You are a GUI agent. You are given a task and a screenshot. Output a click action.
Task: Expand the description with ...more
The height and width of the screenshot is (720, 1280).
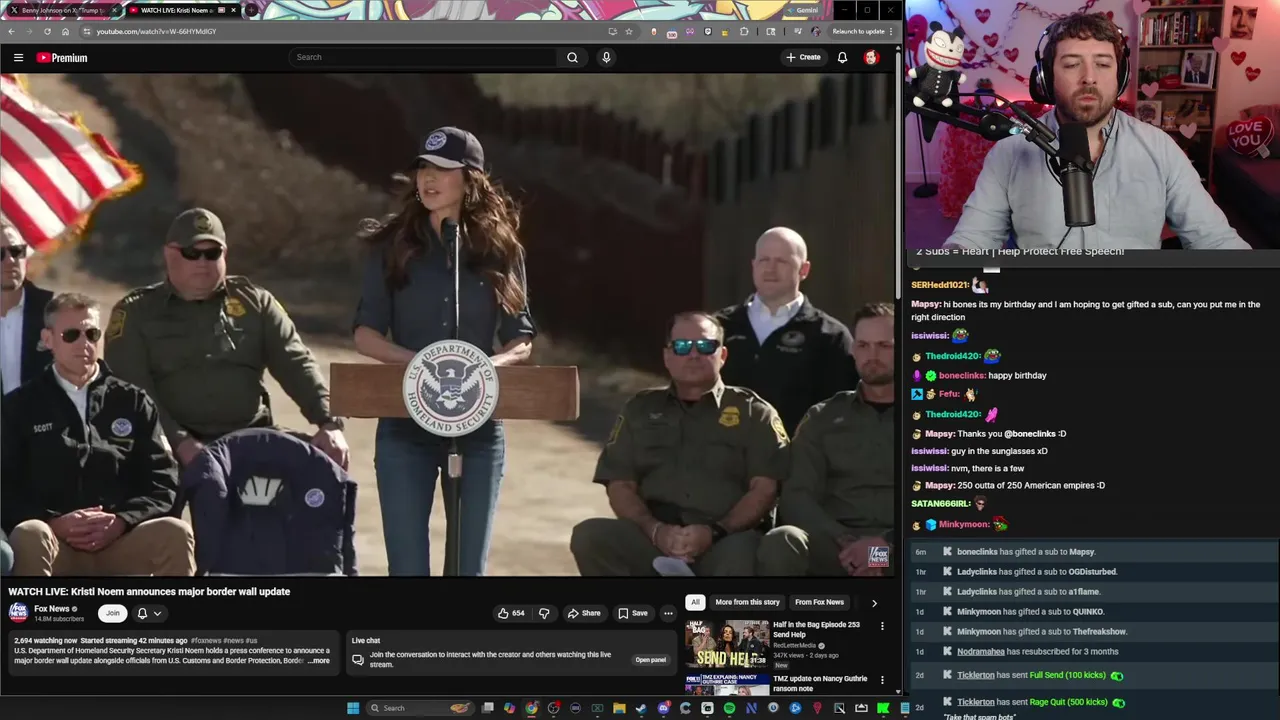pyautogui.click(x=319, y=661)
